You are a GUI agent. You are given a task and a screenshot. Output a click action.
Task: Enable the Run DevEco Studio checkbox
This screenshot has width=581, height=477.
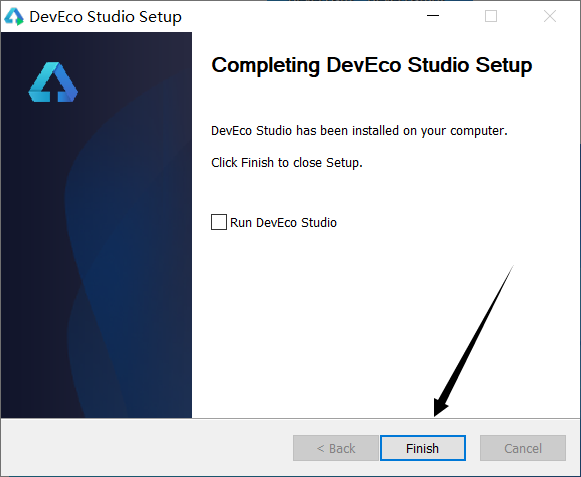[219, 222]
